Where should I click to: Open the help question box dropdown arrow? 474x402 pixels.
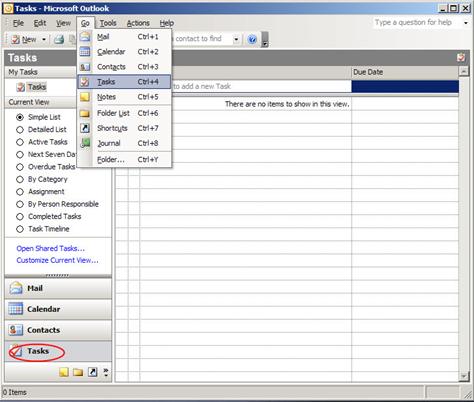pyautogui.click(x=466, y=23)
